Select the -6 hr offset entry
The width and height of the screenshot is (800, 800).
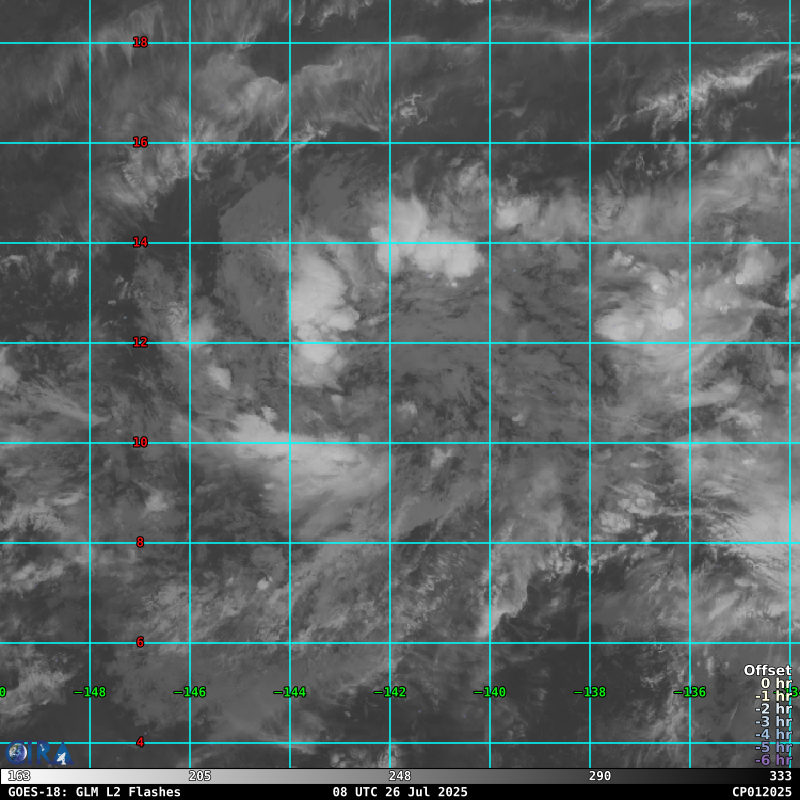(x=773, y=760)
